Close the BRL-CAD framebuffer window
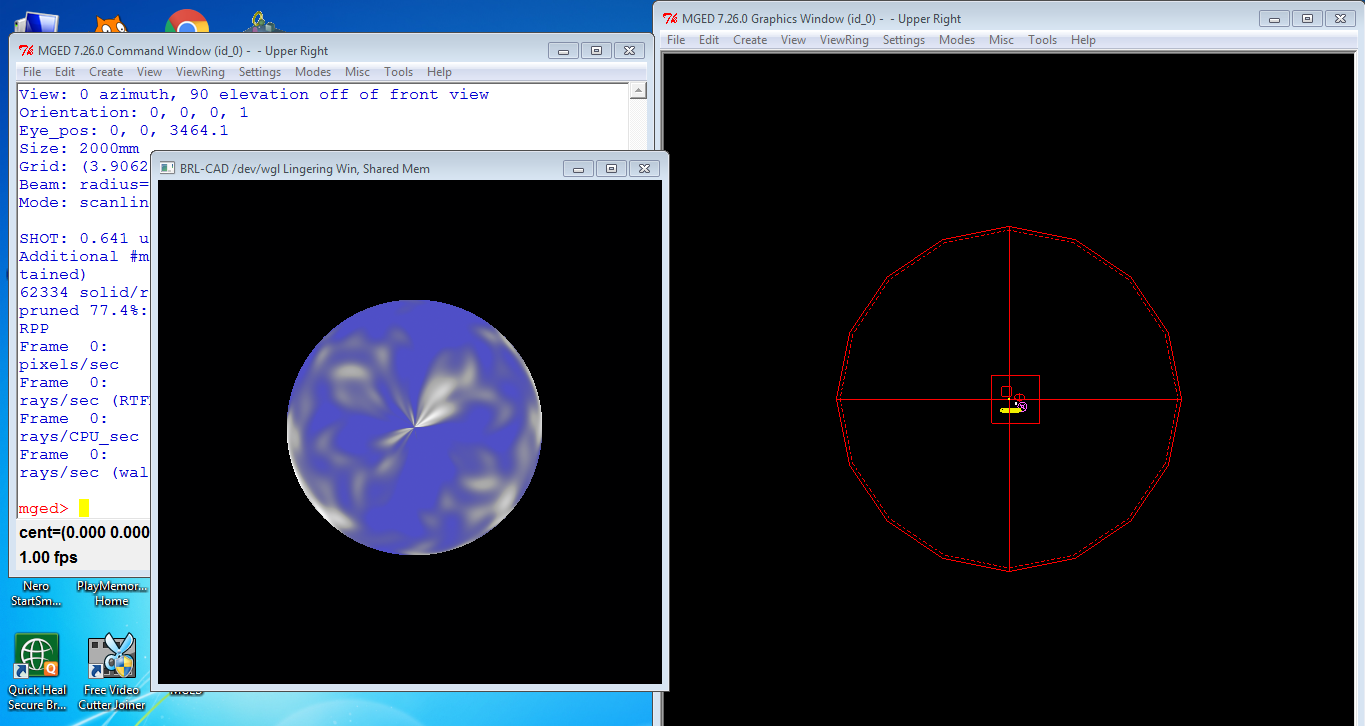The image size is (1365, 726). click(x=645, y=169)
